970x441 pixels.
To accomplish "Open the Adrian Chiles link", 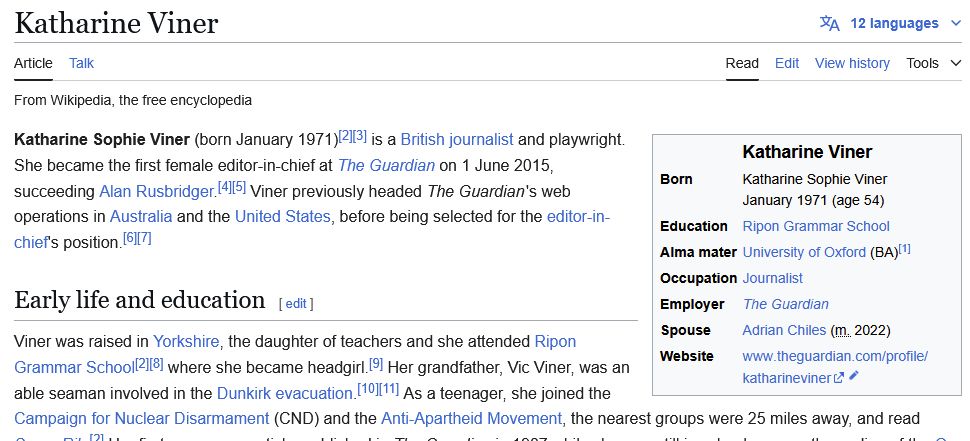I will [784, 330].
